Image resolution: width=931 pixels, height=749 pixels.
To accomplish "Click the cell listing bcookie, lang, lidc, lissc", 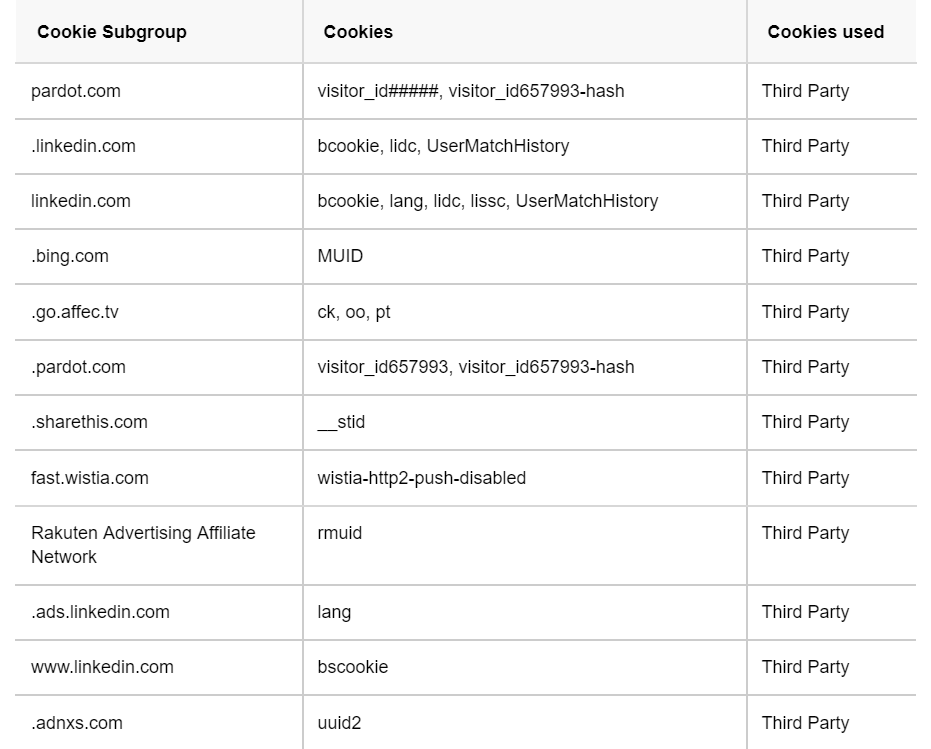I will tap(487, 201).
